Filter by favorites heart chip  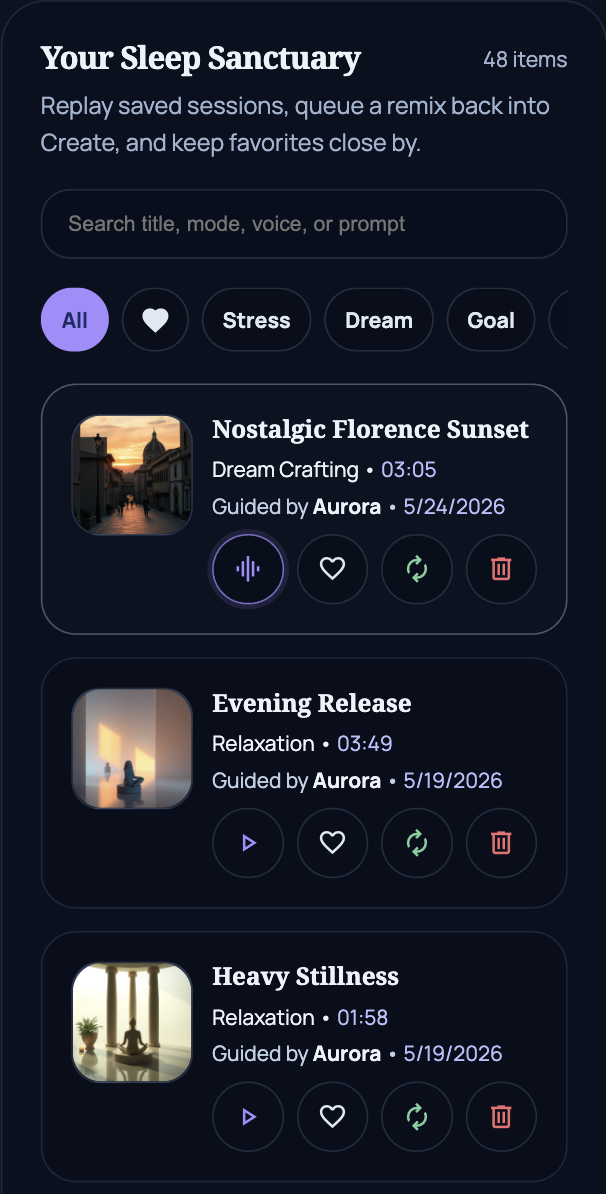155,320
